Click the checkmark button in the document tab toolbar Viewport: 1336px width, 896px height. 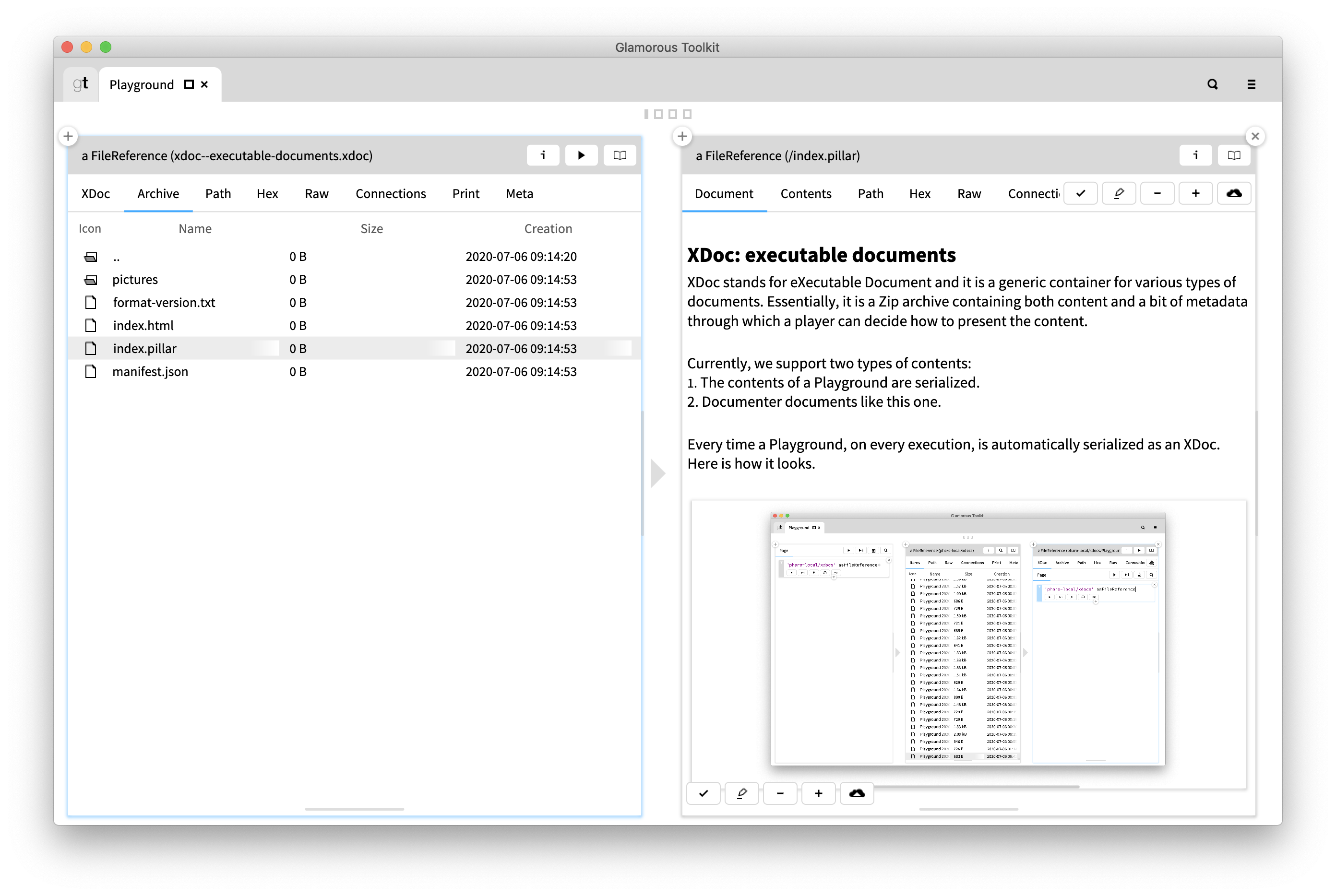point(1080,193)
